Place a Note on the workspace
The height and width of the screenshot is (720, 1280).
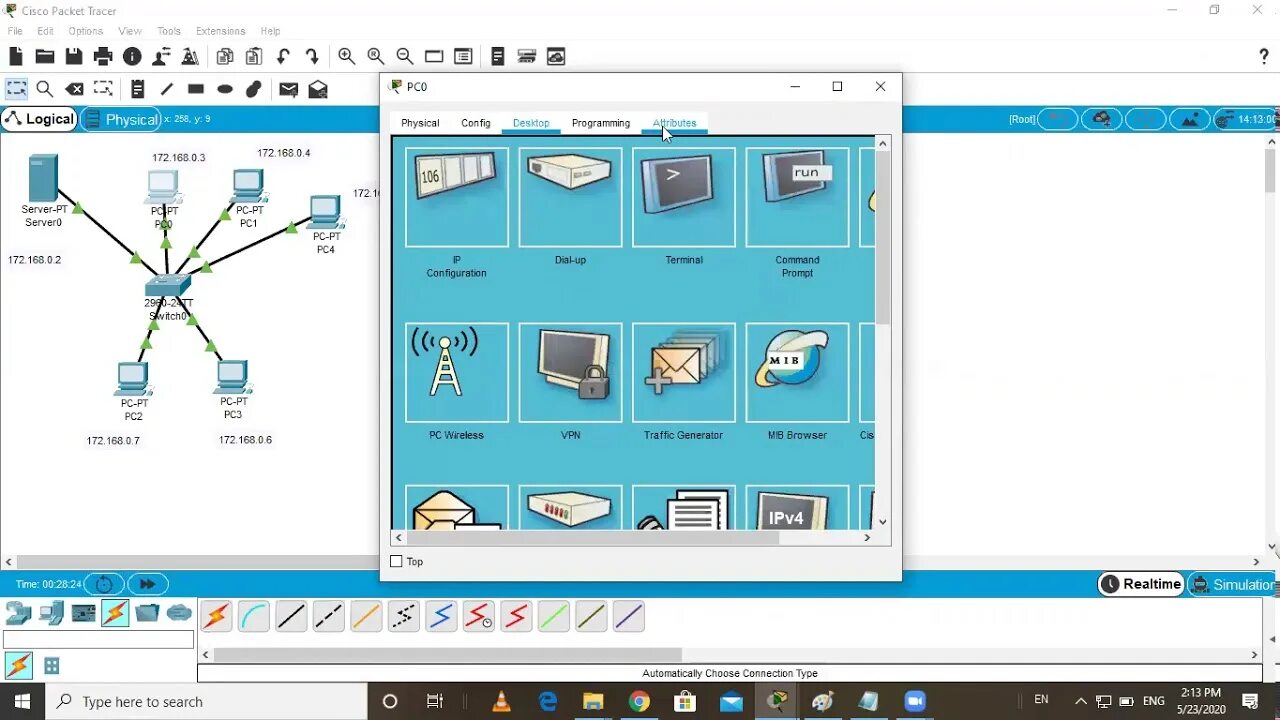[x=138, y=89]
